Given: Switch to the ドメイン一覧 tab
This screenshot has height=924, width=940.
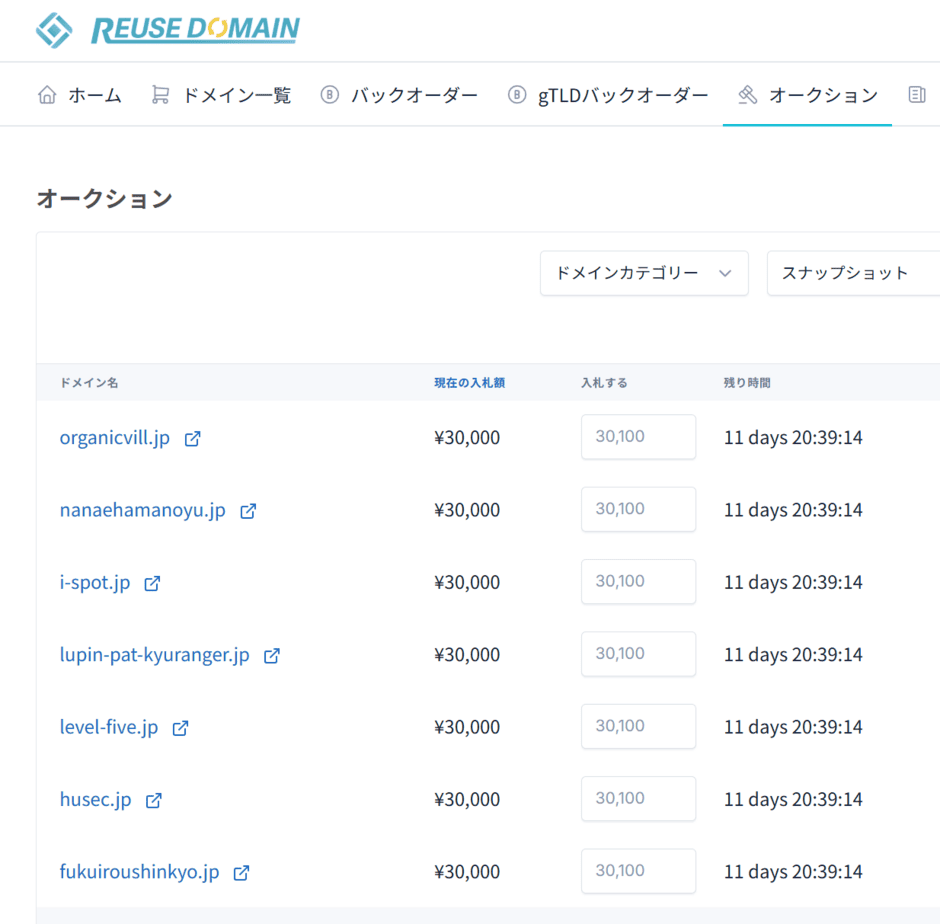Looking at the screenshot, I should (221, 95).
